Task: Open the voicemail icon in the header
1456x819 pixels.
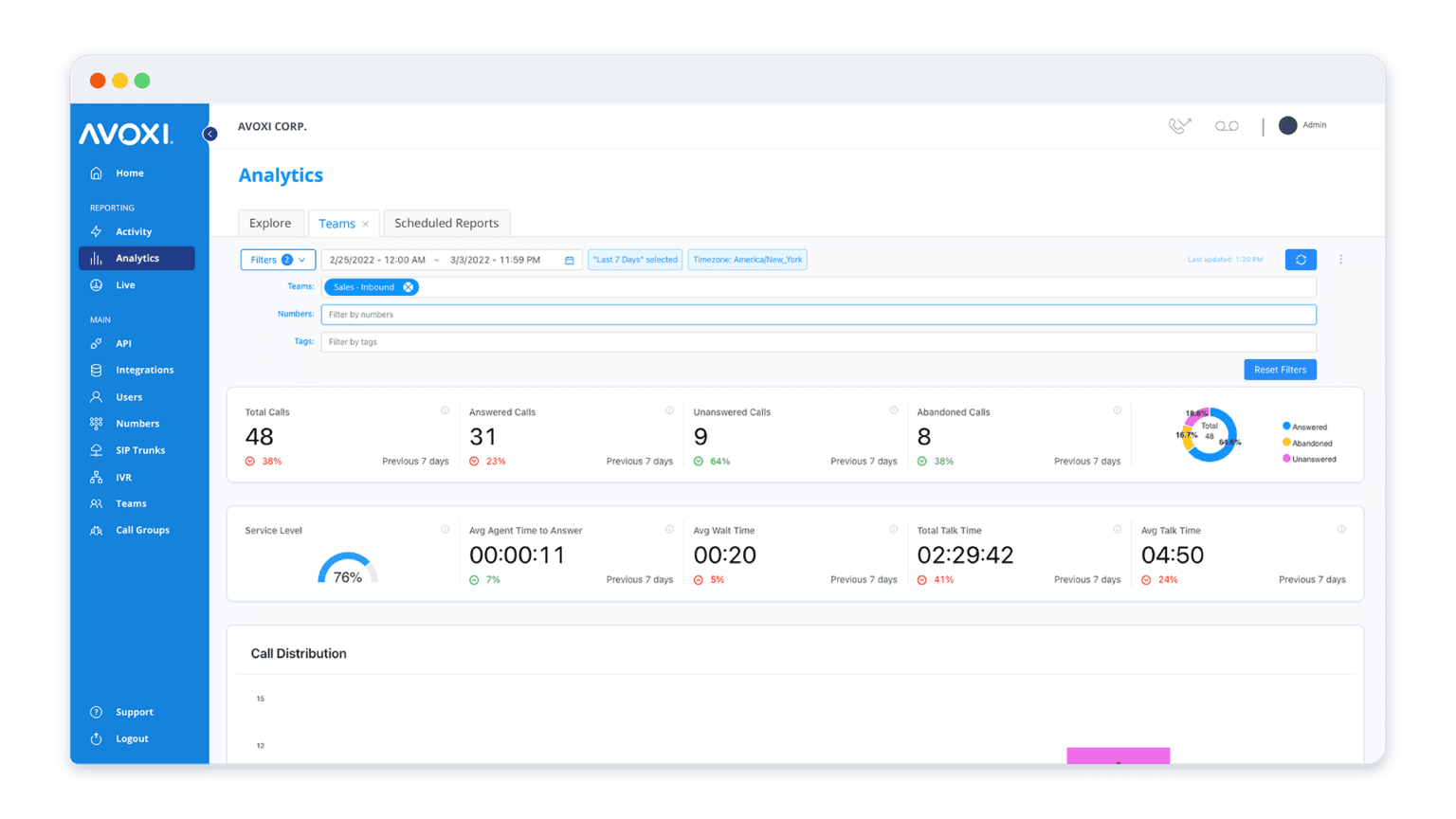Action: 1227,124
